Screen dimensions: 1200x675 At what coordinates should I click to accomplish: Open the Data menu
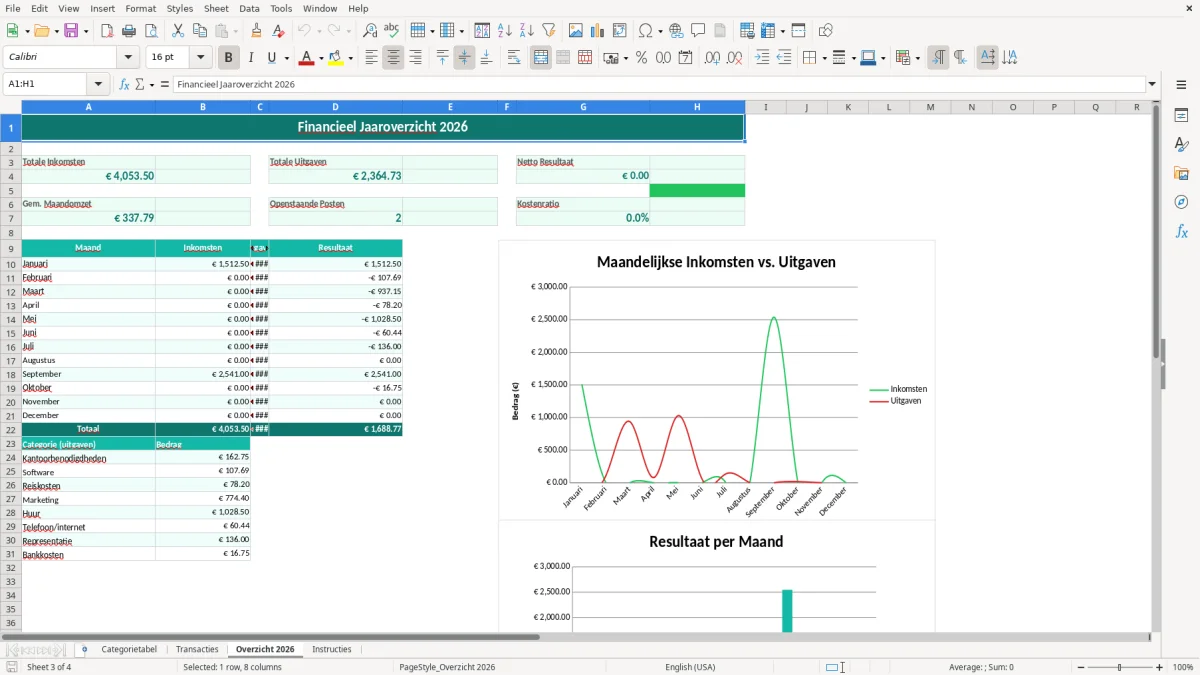click(x=249, y=8)
